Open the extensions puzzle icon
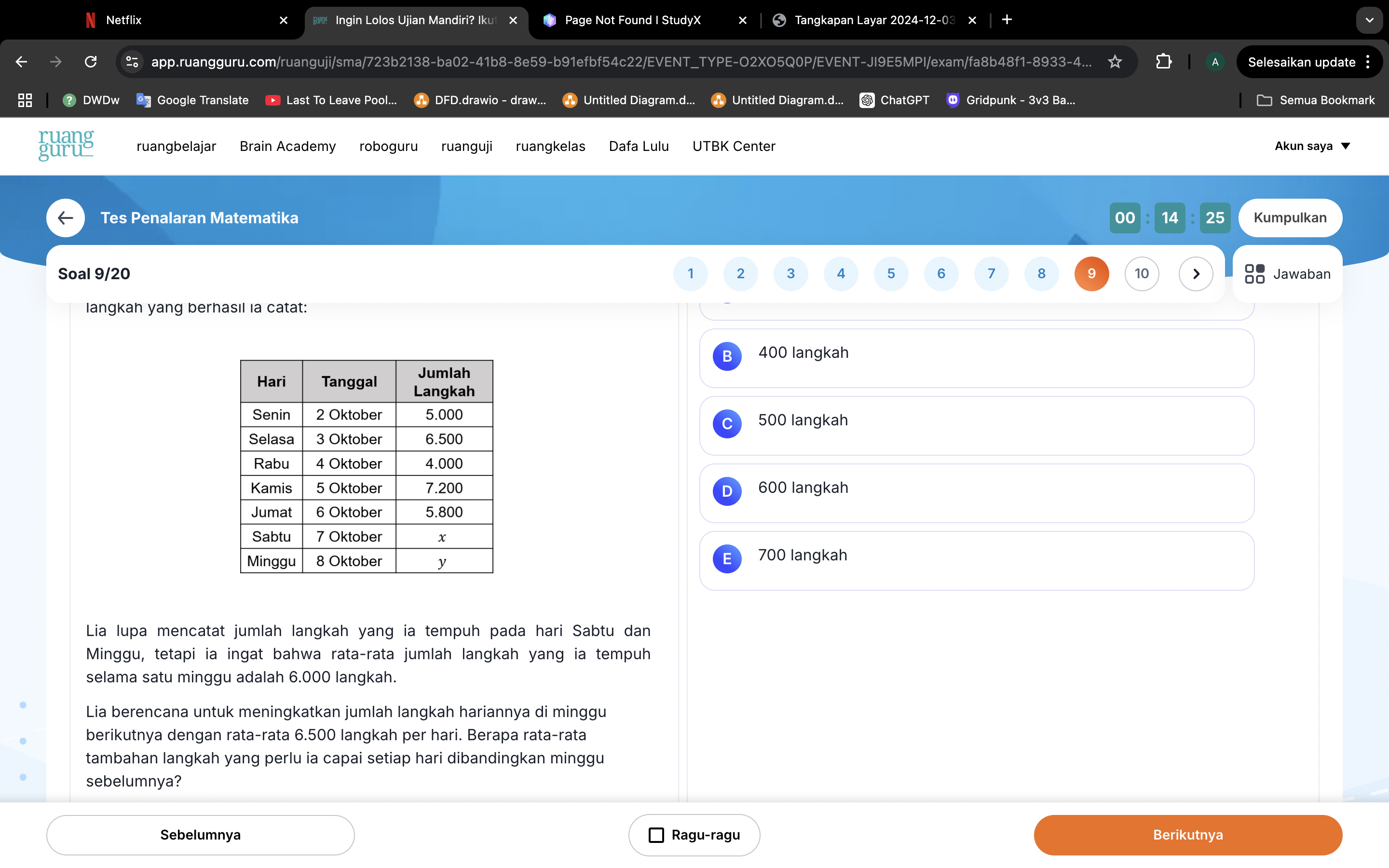This screenshot has height=868, width=1389. (1163, 62)
